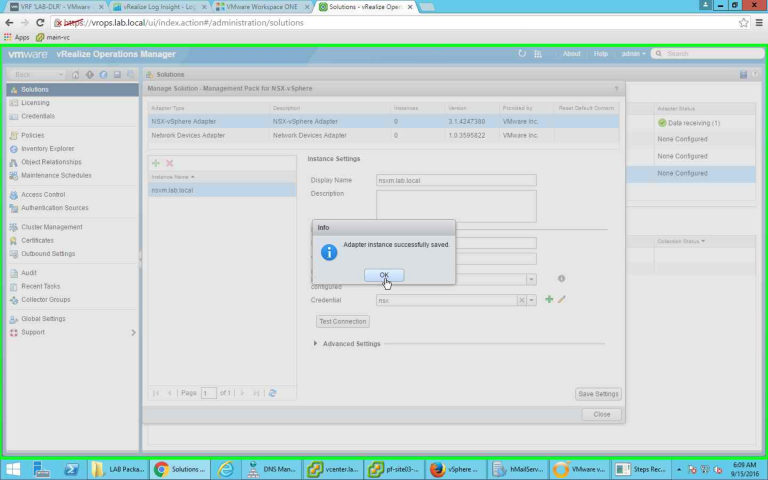Click the browser reload button
This screenshot has width=768, height=480.
[x=40, y=23]
